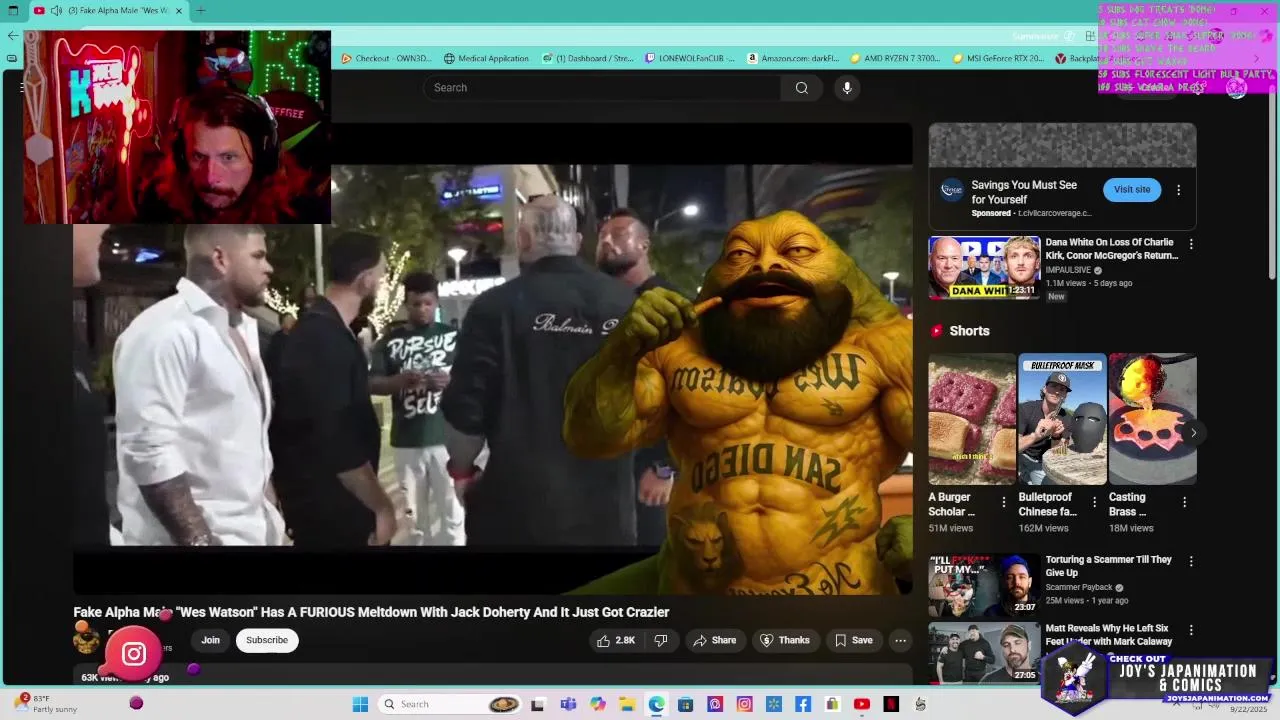Open Task View on the taskbar
This screenshot has height=720, width=1280.
point(537,704)
